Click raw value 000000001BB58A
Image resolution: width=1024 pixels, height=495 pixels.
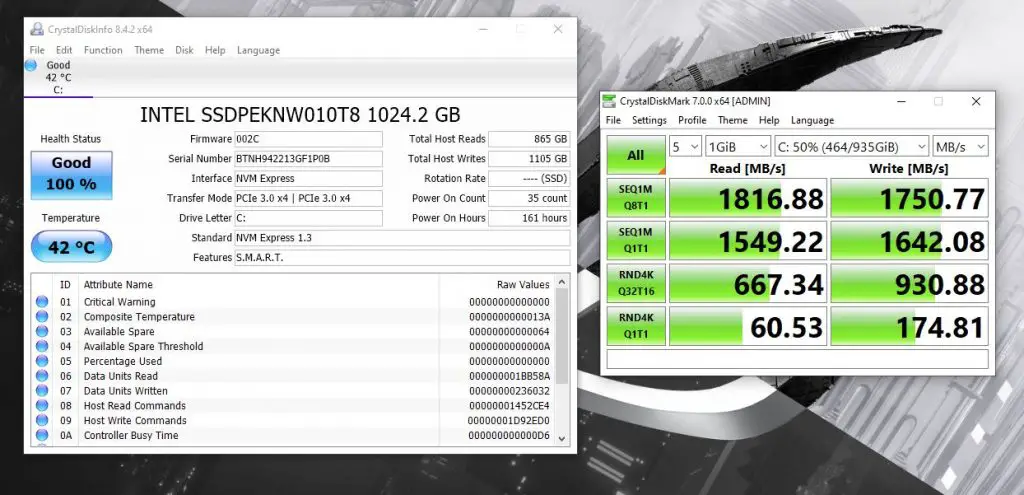[509, 376]
